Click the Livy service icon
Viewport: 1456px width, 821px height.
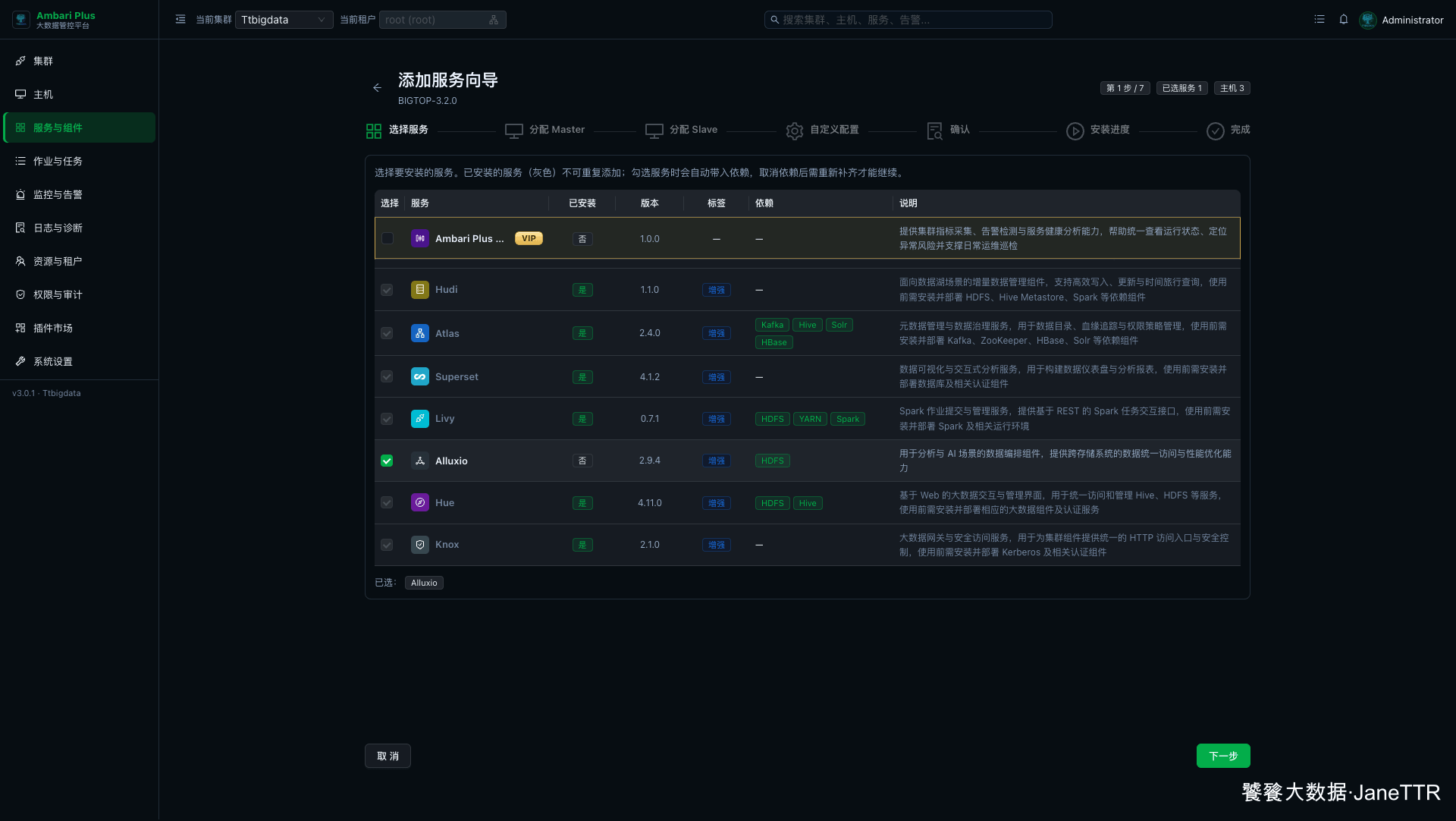(420, 419)
